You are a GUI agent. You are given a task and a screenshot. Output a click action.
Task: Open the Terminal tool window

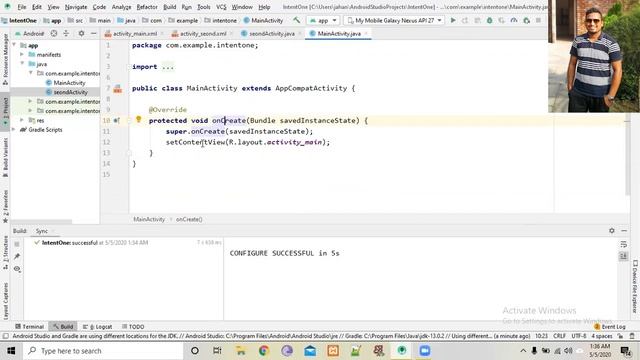tap(29, 327)
